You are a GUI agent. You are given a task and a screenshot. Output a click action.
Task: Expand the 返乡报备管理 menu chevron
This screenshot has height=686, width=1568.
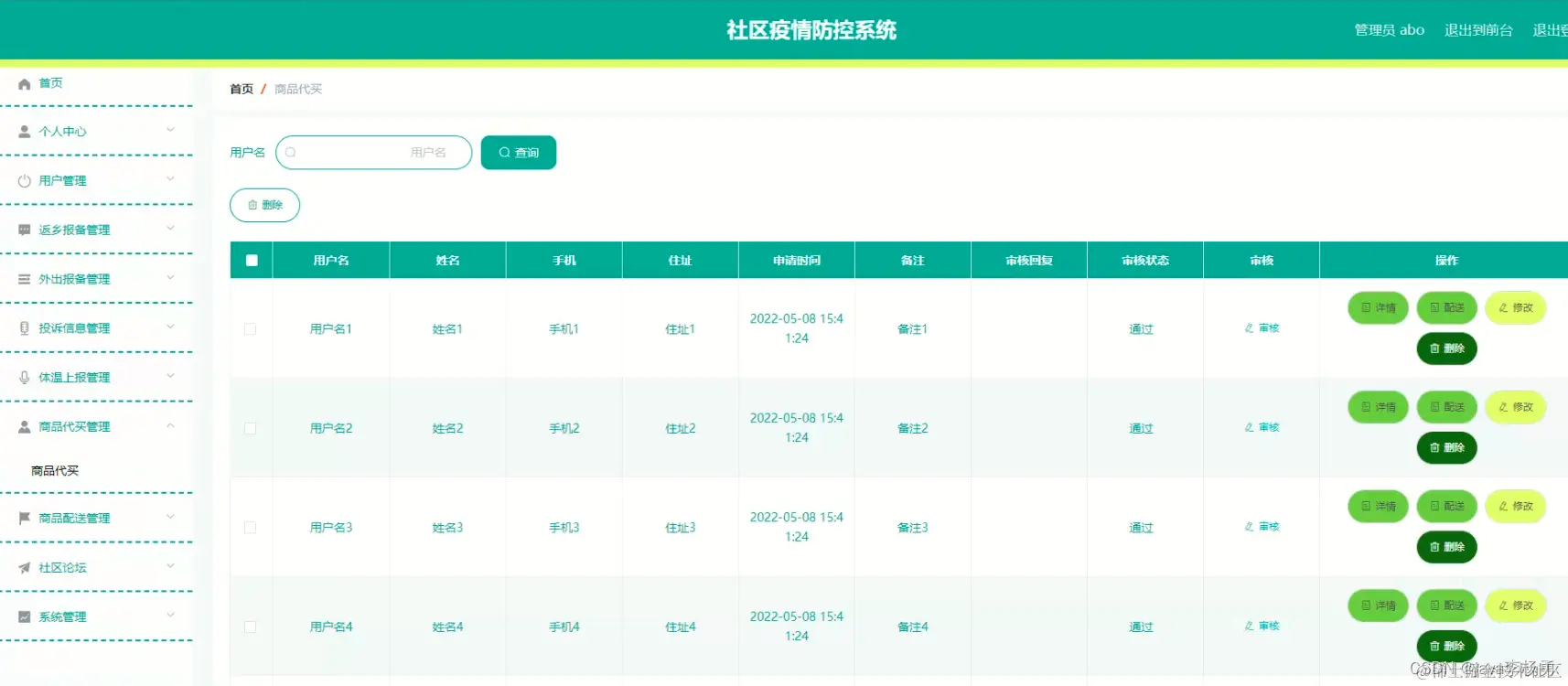[x=170, y=229]
